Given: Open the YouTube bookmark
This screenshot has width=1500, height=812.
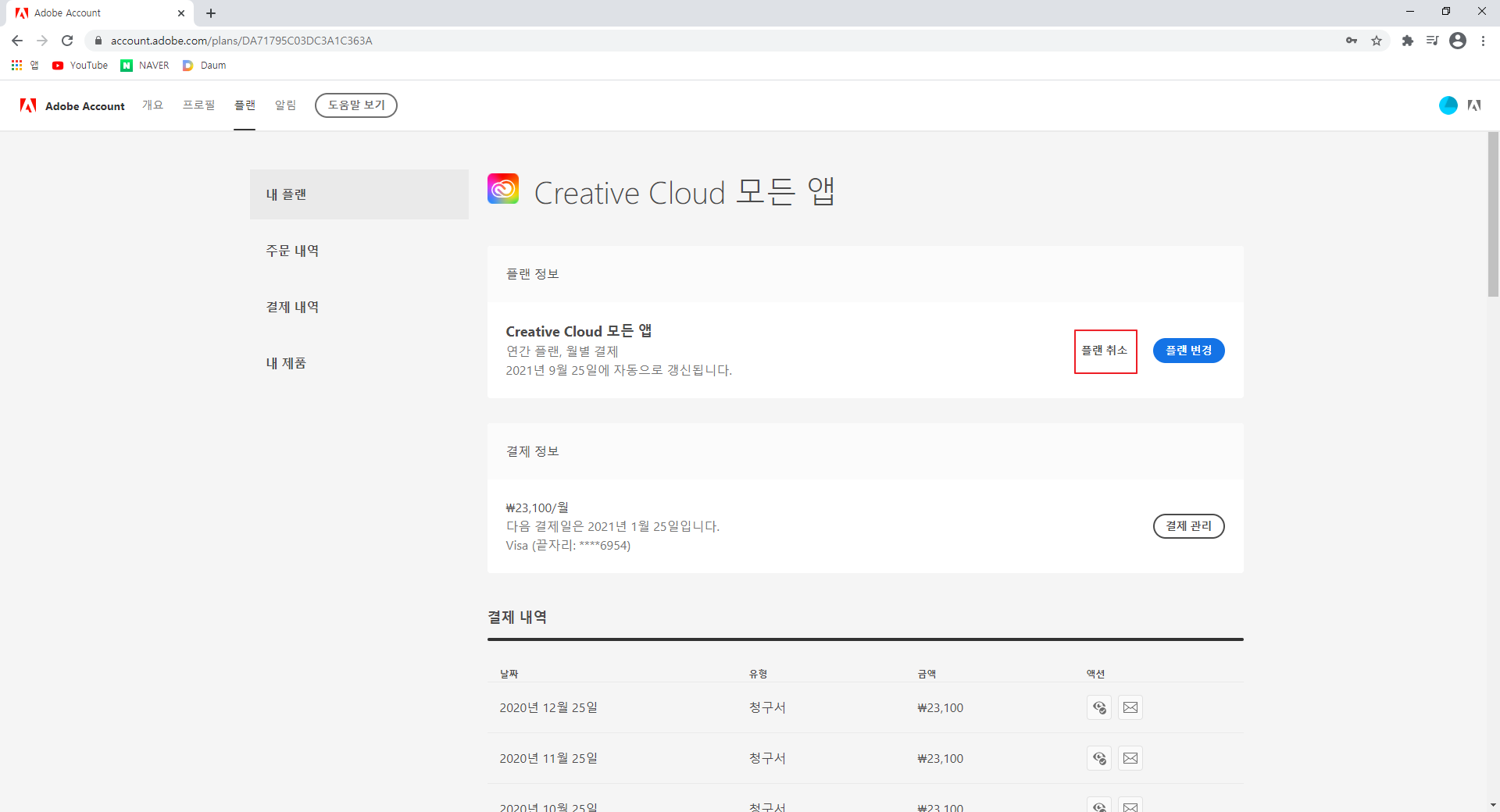Looking at the screenshot, I should [80, 66].
